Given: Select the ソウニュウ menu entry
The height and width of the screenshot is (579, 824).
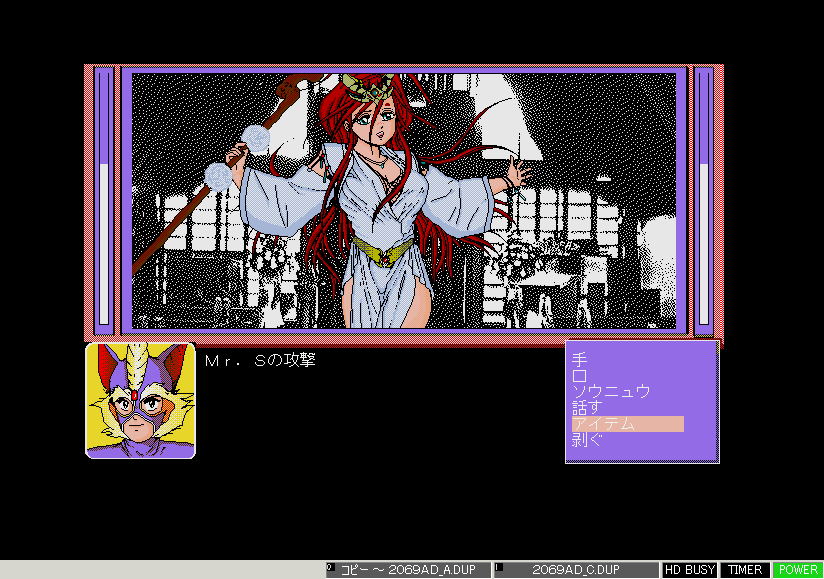Looking at the screenshot, I should (611, 391).
